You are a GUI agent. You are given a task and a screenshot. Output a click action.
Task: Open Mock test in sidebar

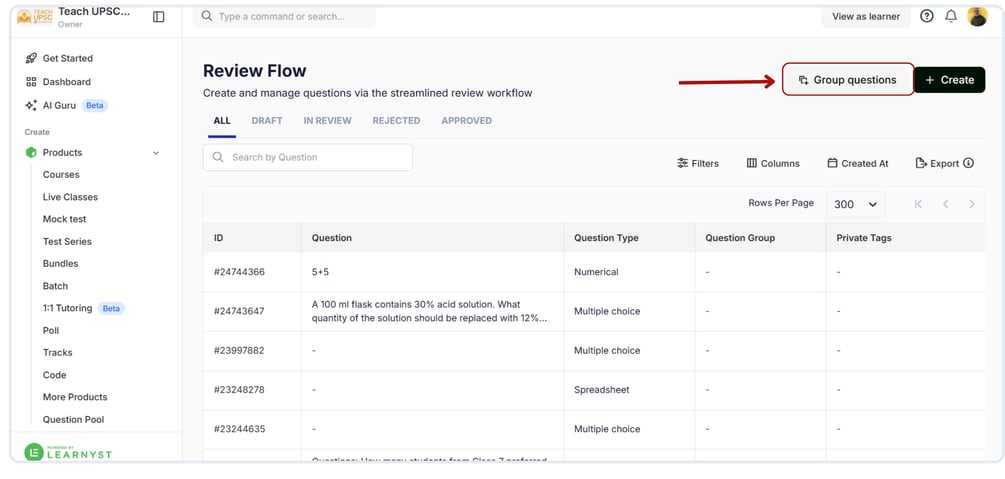tap(65, 219)
